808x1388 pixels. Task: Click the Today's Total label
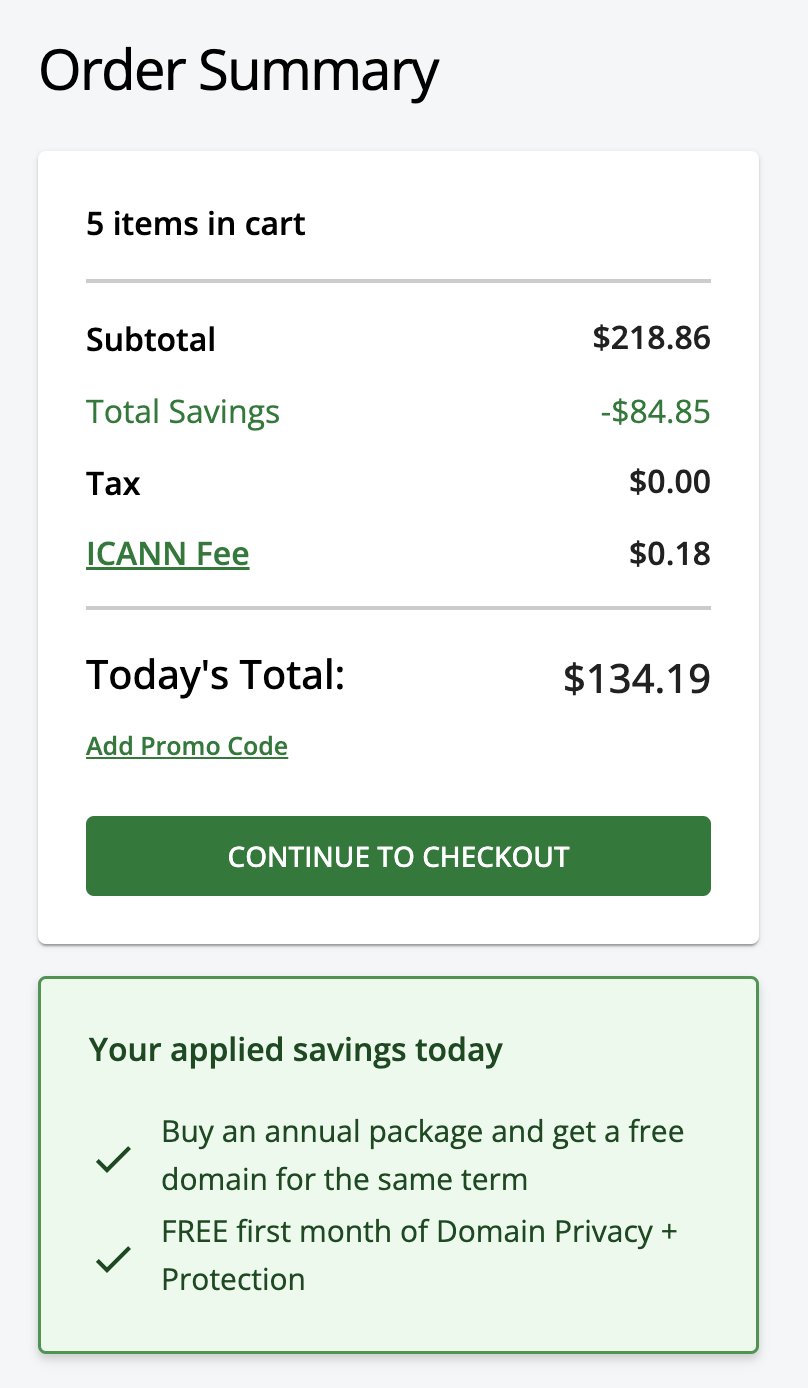(x=215, y=676)
